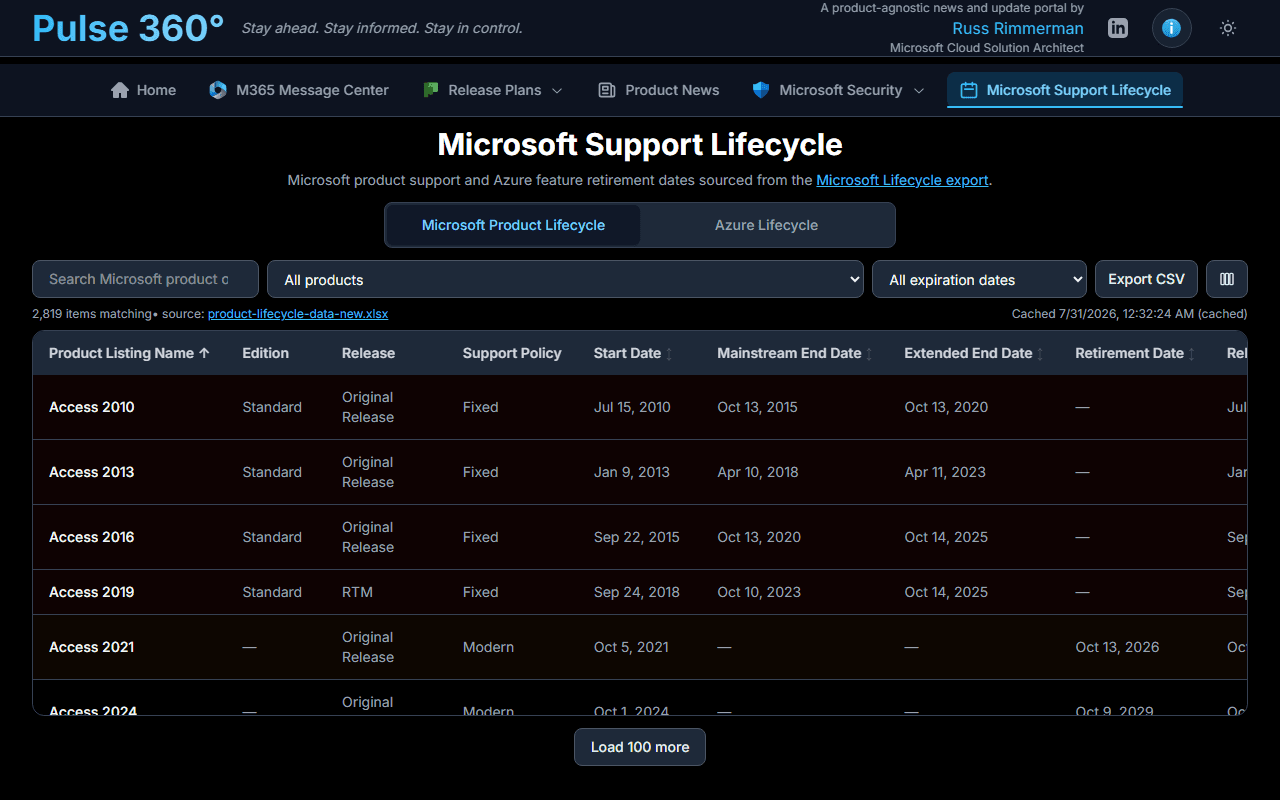The image size is (1280, 800).
Task: Click the Search Microsoft product input field
Action: [145, 279]
